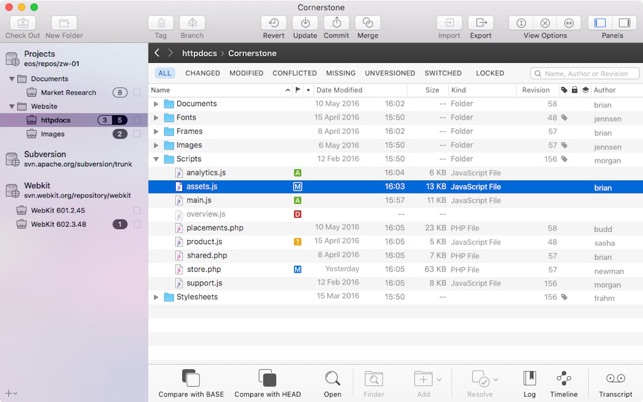Click the Check Out toolbar icon
The height and width of the screenshot is (402, 643).
[x=23, y=23]
